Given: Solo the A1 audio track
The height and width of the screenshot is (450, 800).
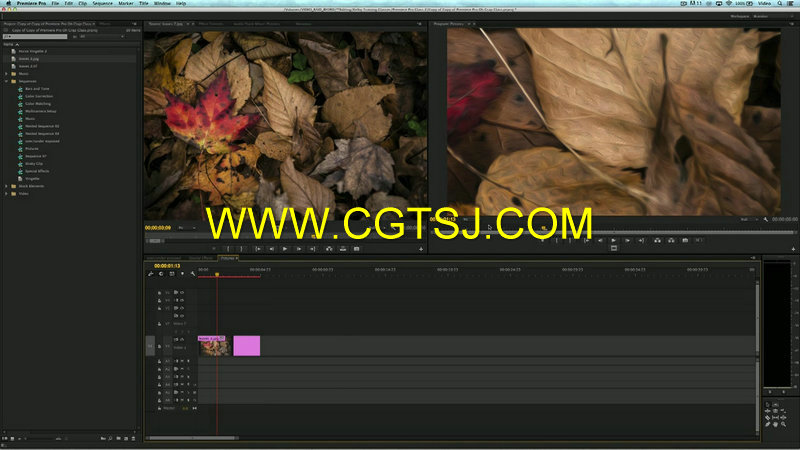Looking at the screenshot, I should click(188, 361).
